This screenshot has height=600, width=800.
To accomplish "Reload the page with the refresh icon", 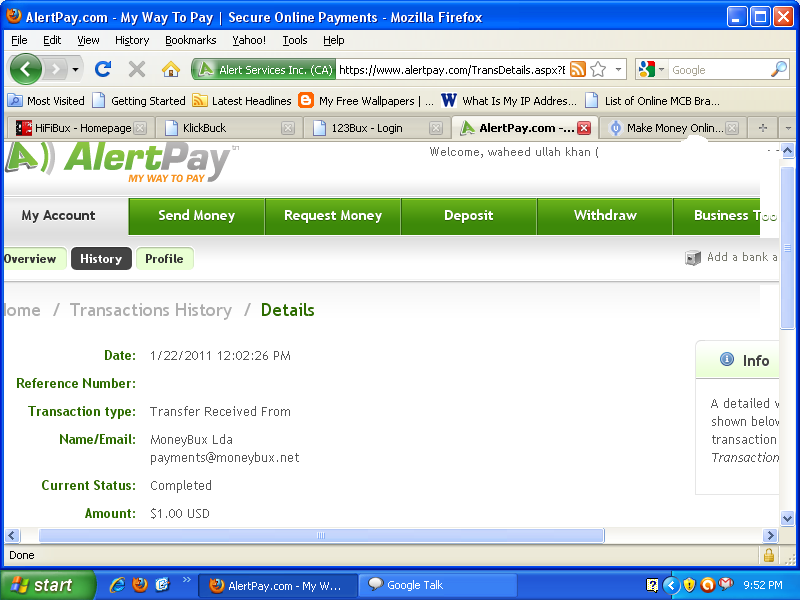I will (x=103, y=69).
